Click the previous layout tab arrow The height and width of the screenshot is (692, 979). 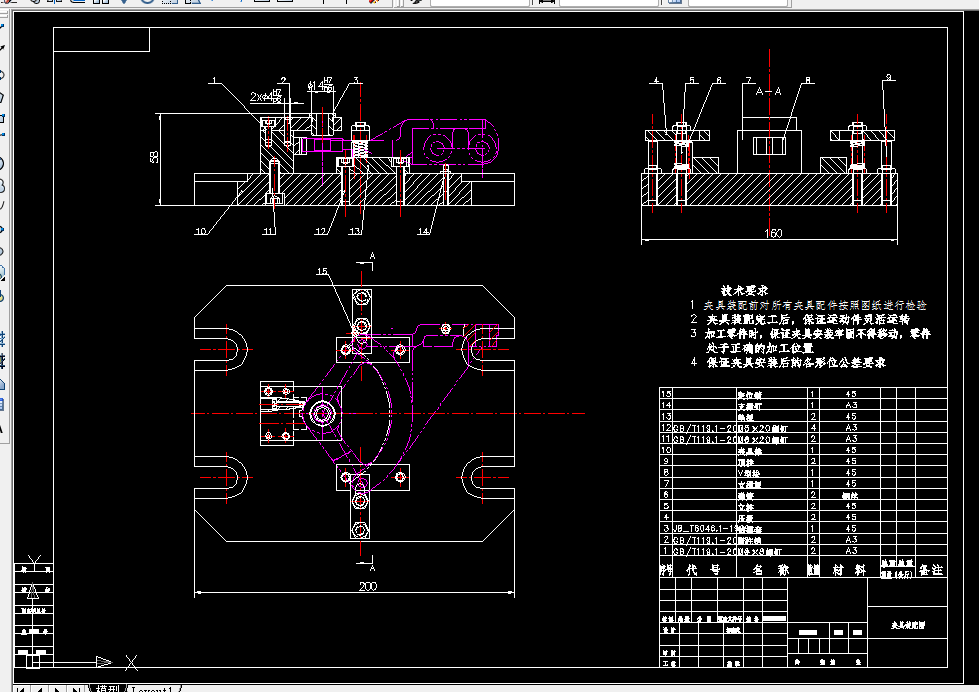(x=39, y=689)
